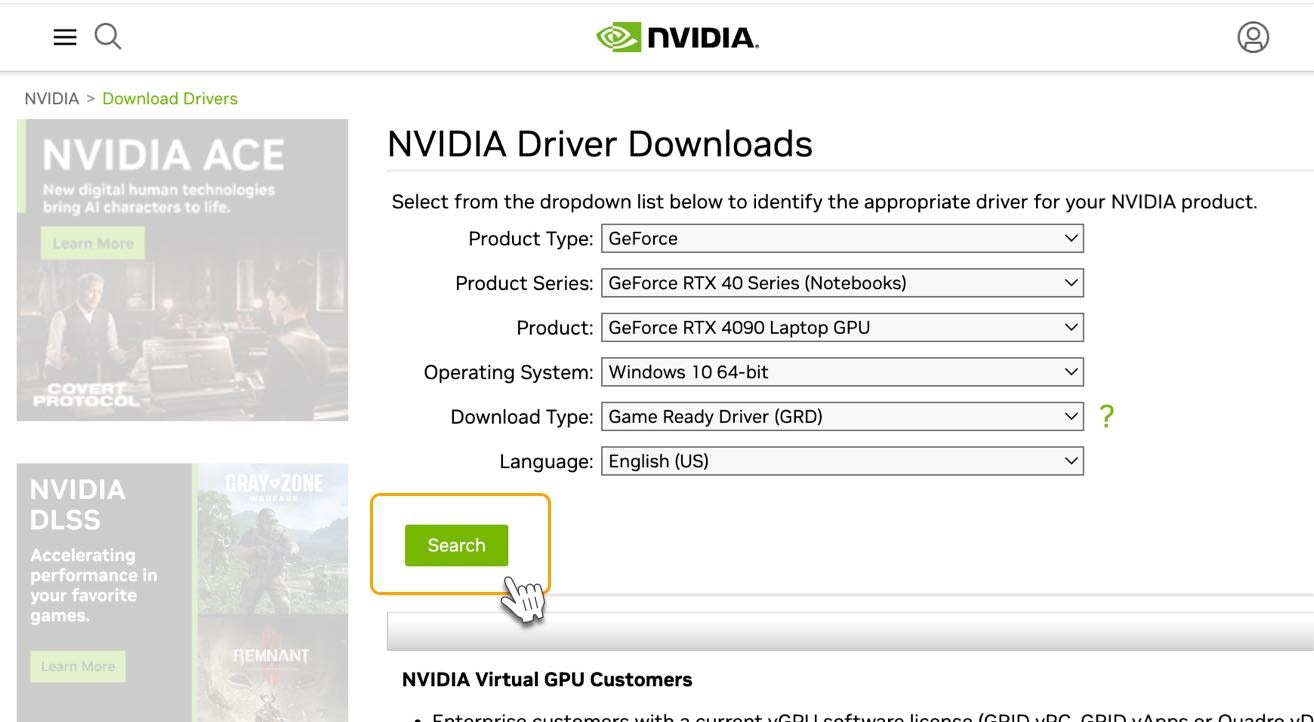
Task: Click the NVIDIA breadcrumb link
Action: (x=52, y=98)
